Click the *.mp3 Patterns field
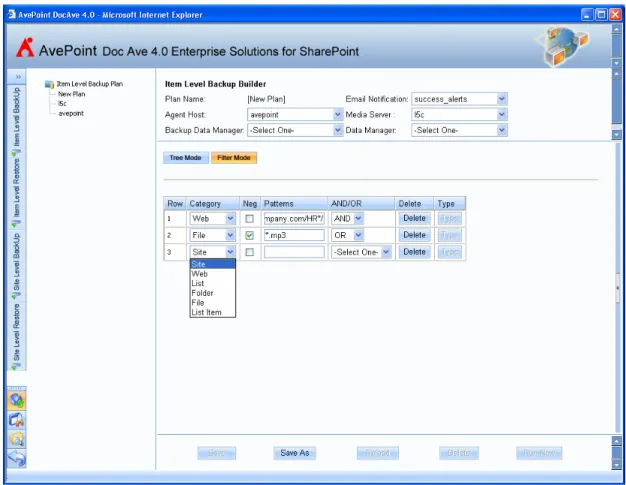Screen dimensions: 626x485 click(x=294, y=236)
